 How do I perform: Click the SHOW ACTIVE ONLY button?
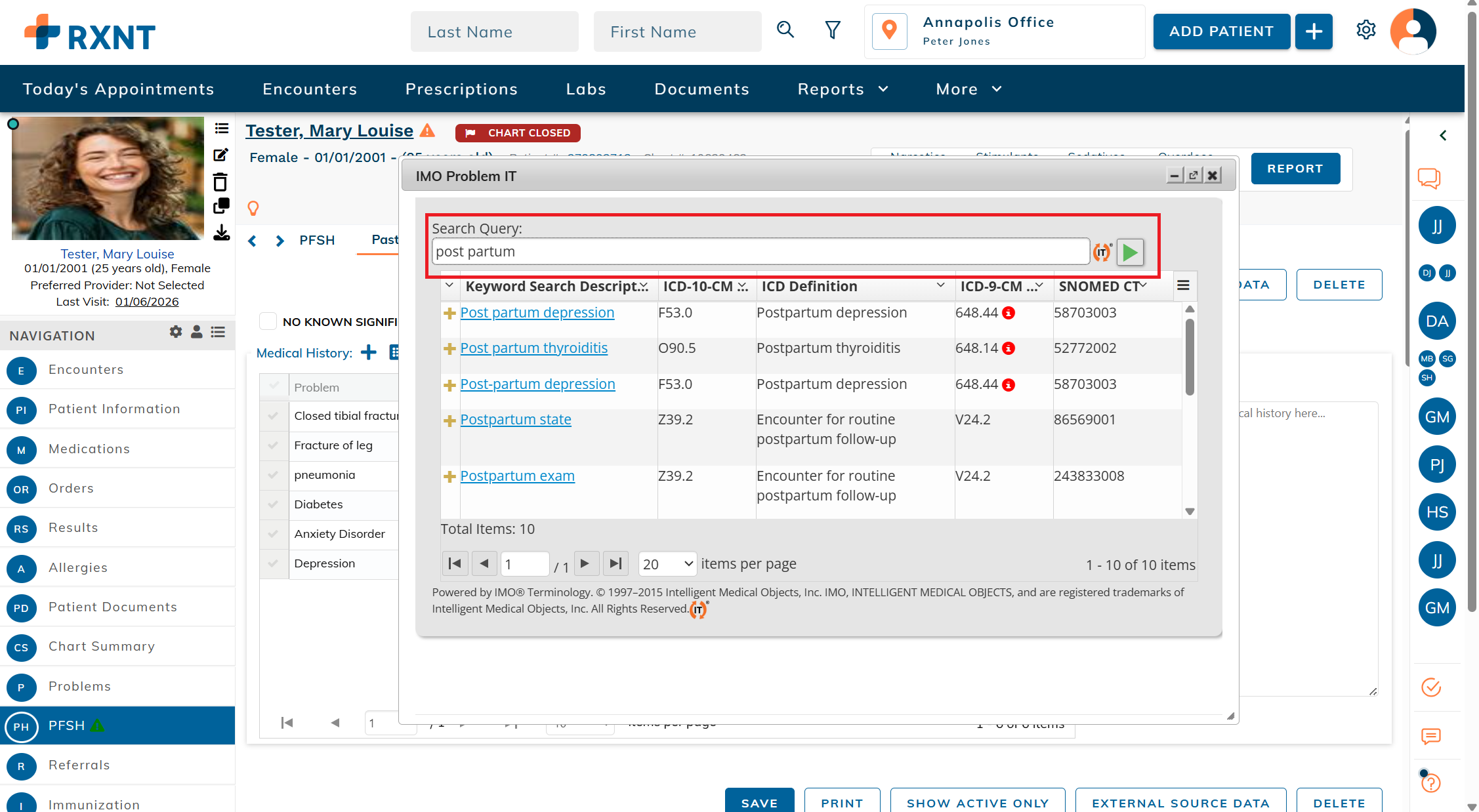tap(978, 803)
